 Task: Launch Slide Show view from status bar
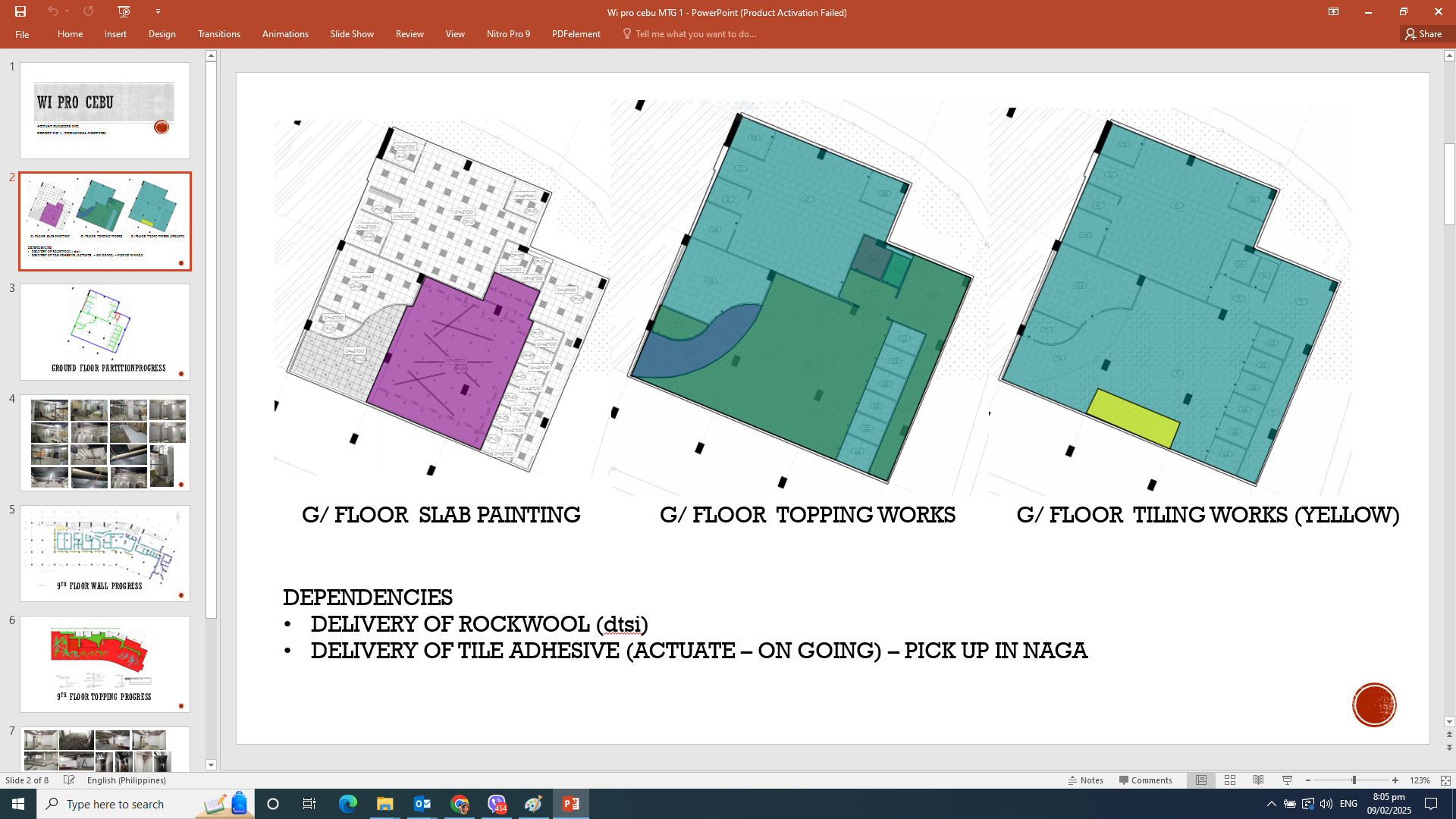(x=1287, y=780)
